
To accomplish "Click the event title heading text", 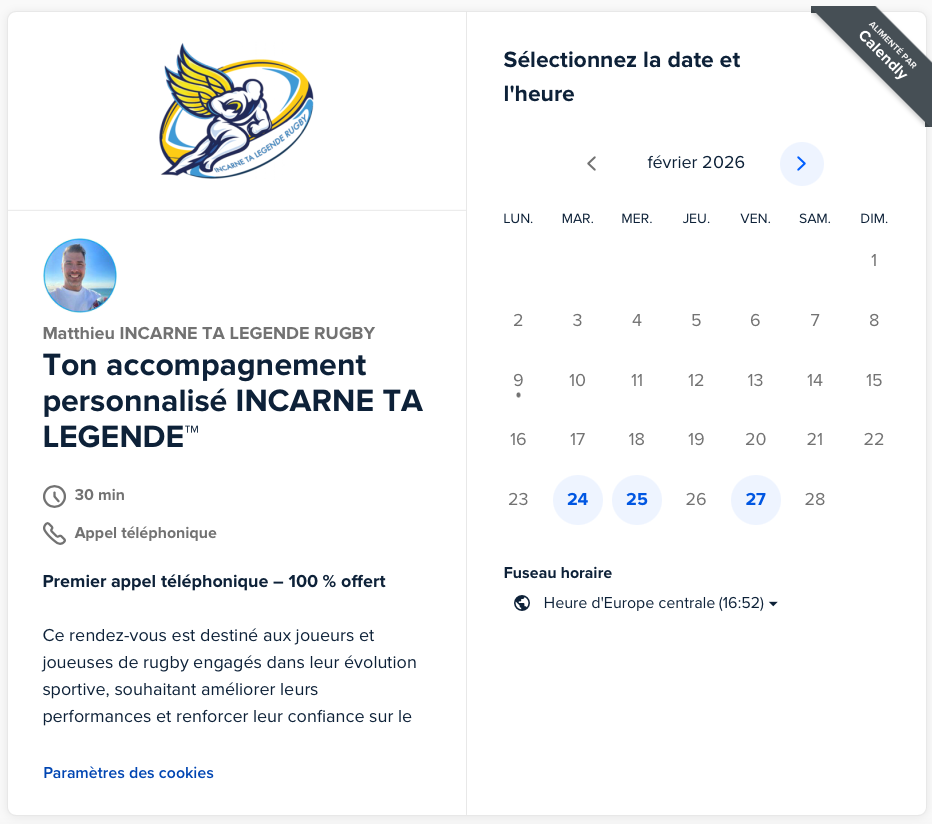I will coord(232,401).
